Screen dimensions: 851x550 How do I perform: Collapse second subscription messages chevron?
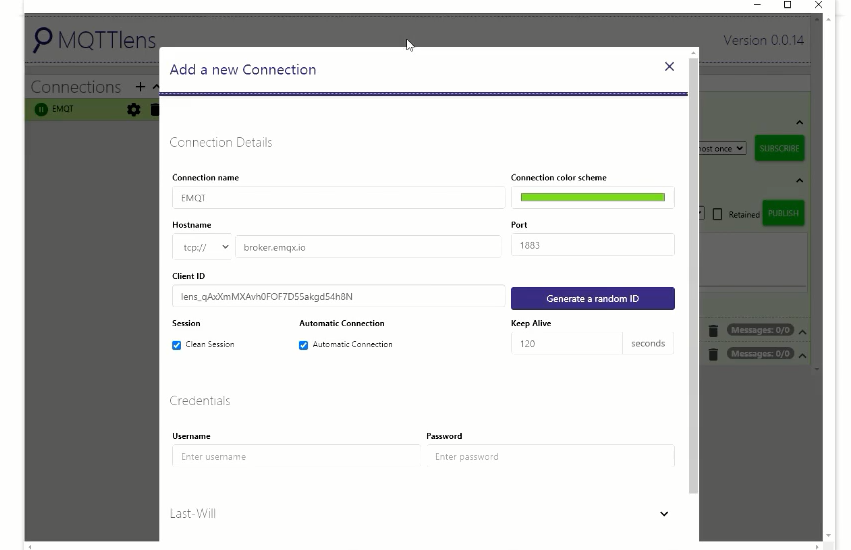pyautogui.click(x=803, y=355)
